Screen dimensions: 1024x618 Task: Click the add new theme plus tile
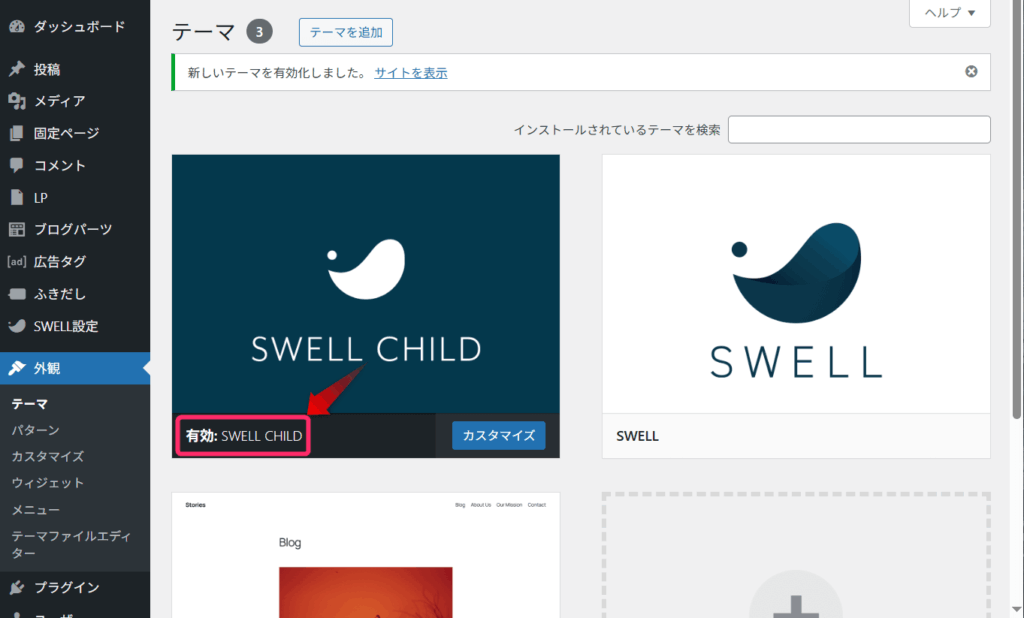796,555
